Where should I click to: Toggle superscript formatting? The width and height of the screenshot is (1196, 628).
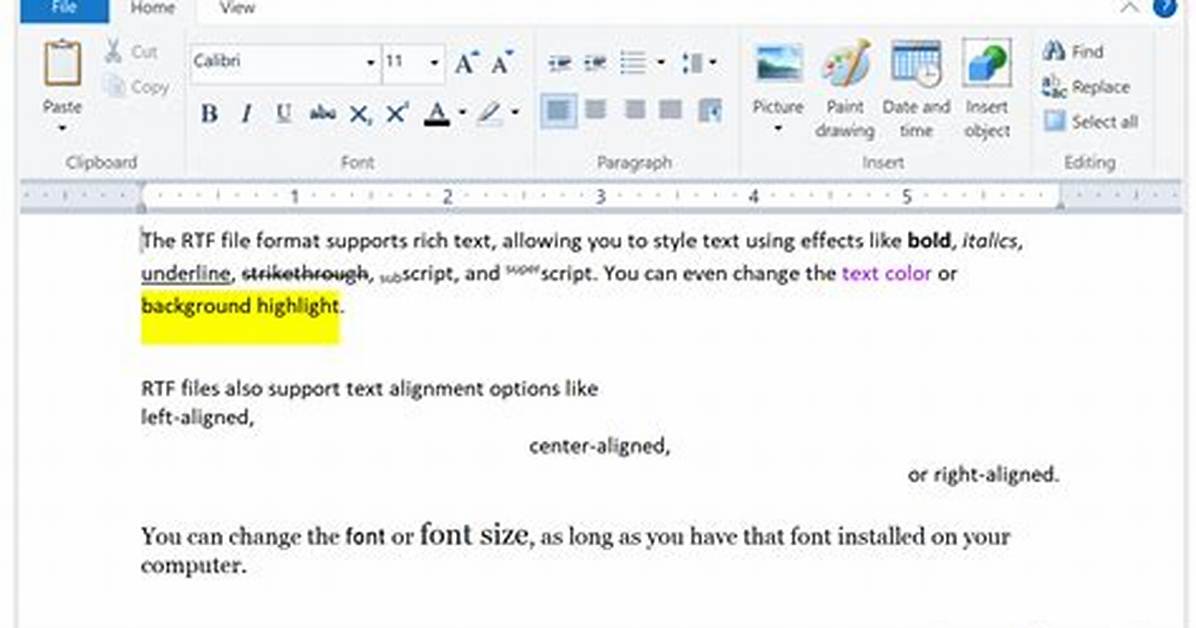click(x=397, y=113)
